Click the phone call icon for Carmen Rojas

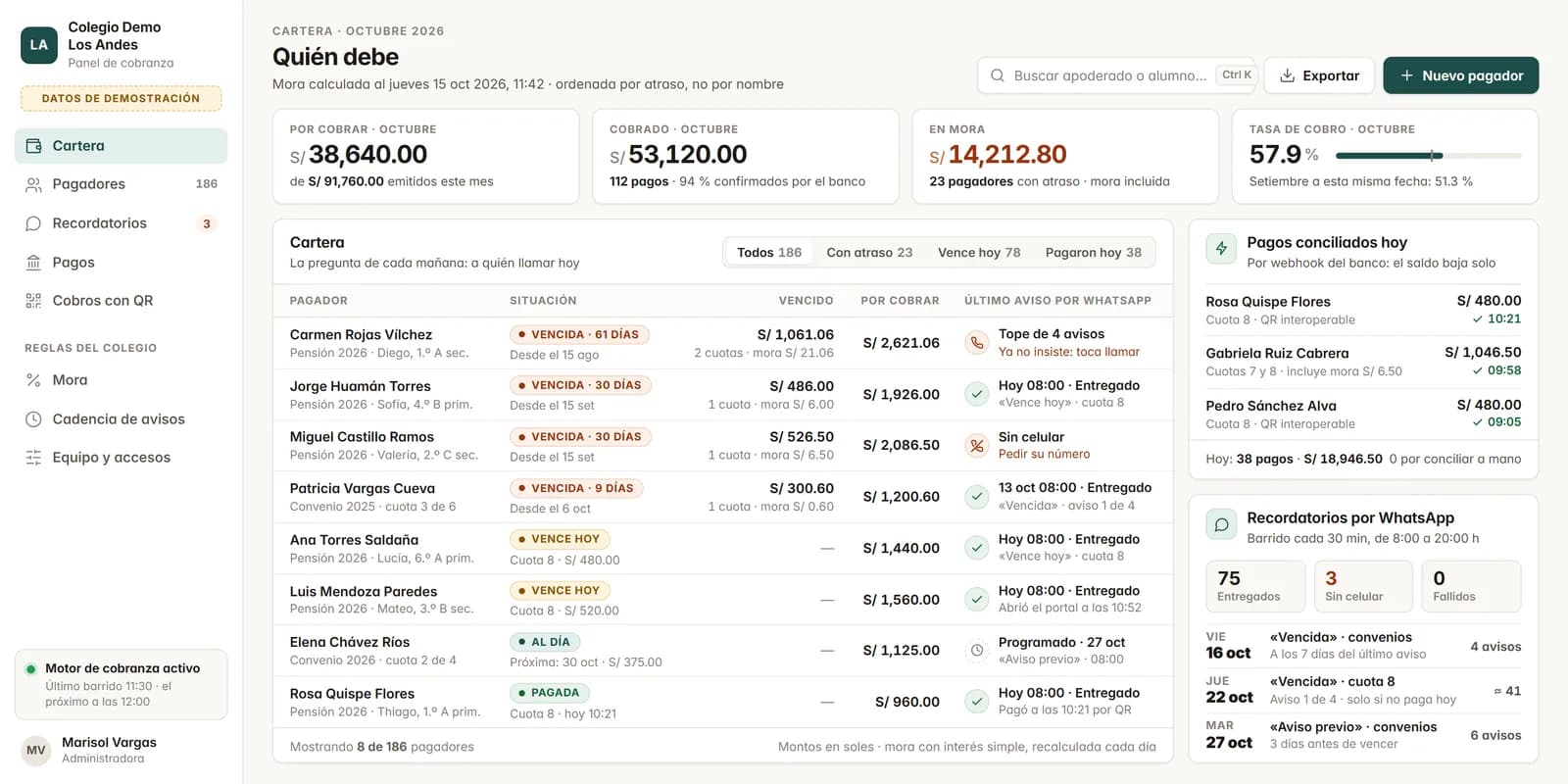pos(976,343)
